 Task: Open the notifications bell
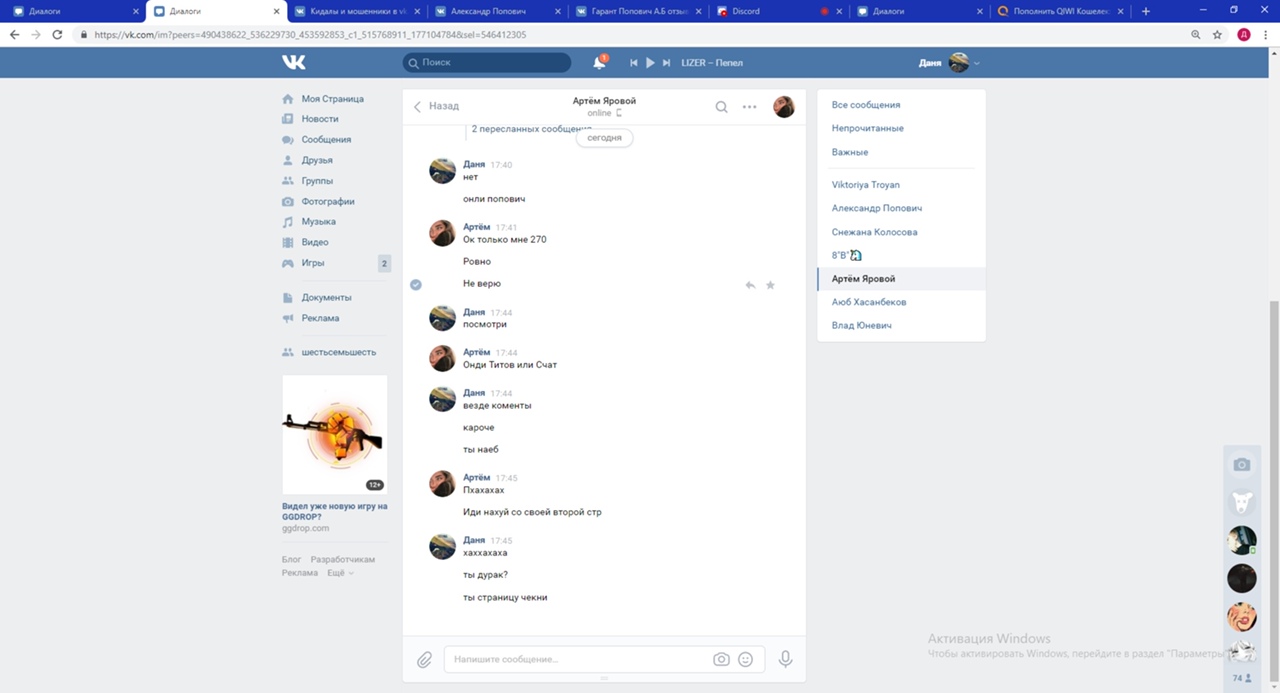599,62
